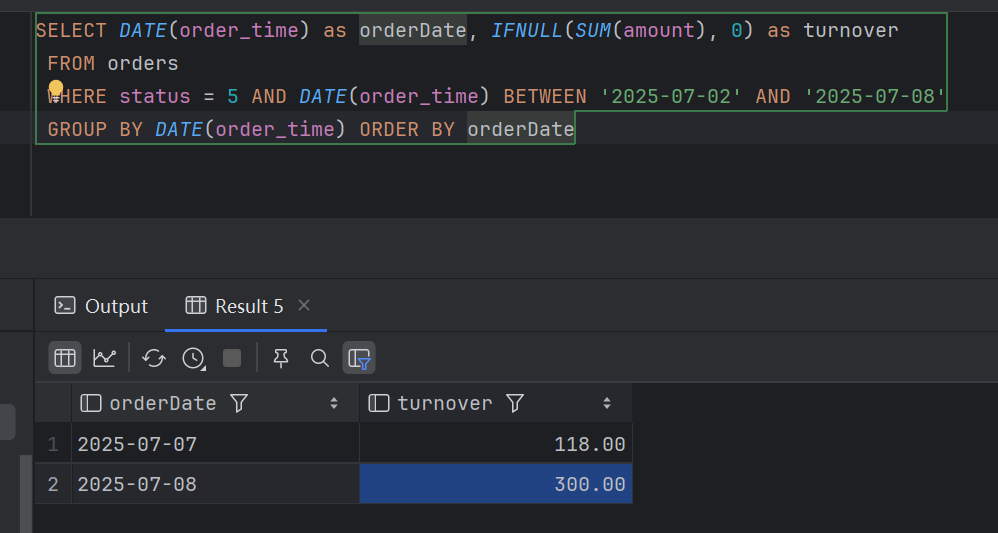Click the GROUP BY keyword
The image size is (998, 533).
pos(95,130)
